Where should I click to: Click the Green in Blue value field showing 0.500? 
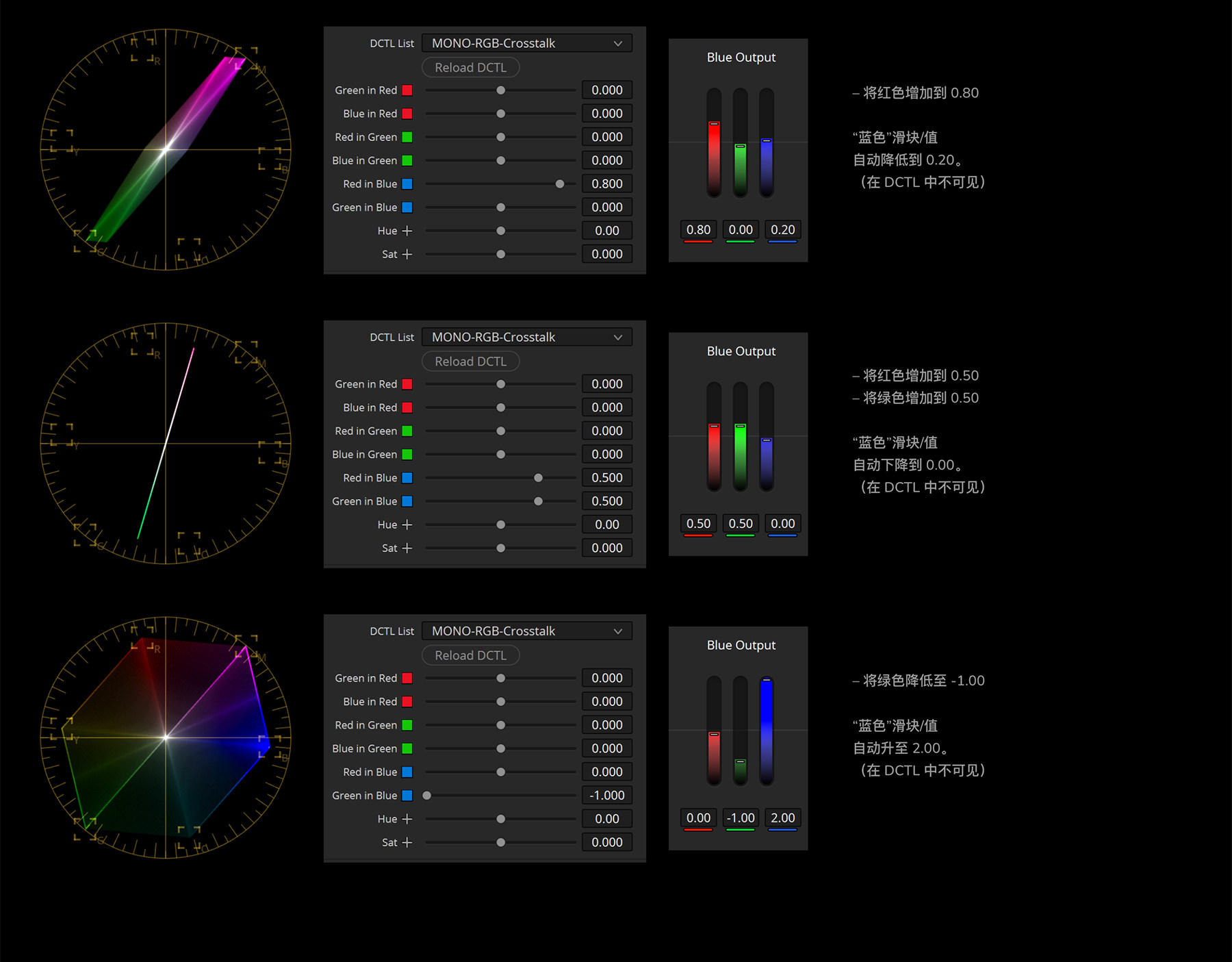pos(607,501)
